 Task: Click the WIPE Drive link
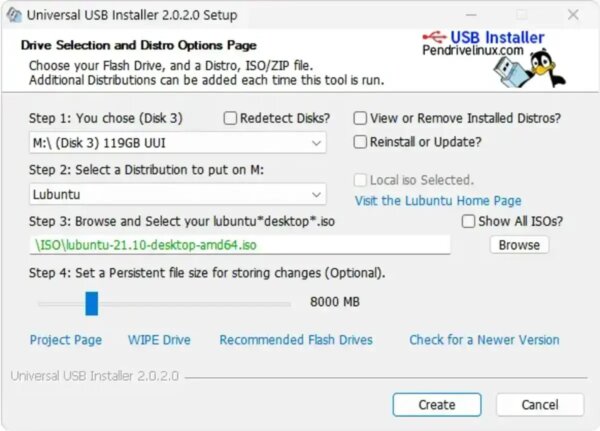pyautogui.click(x=159, y=340)
